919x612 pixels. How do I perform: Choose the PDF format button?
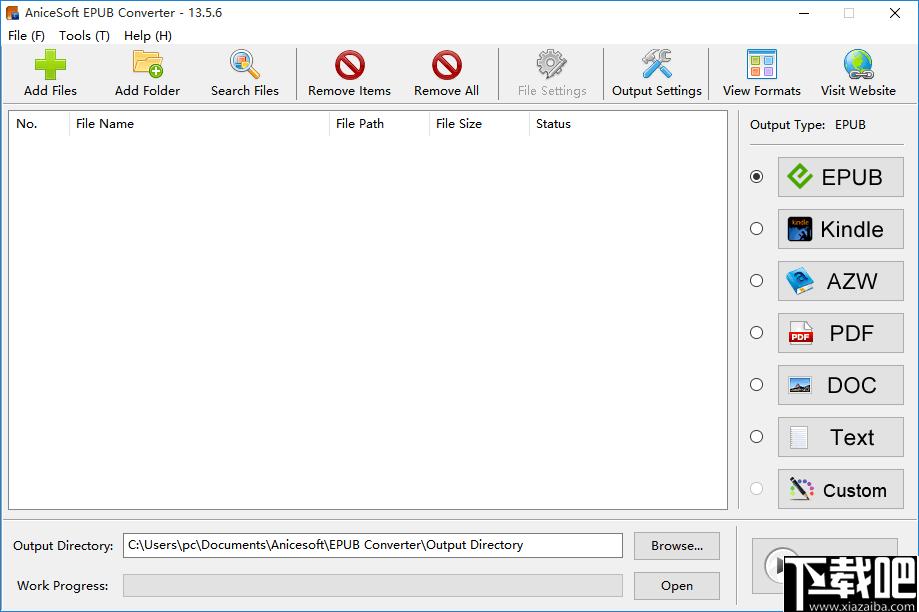[840, 333]
